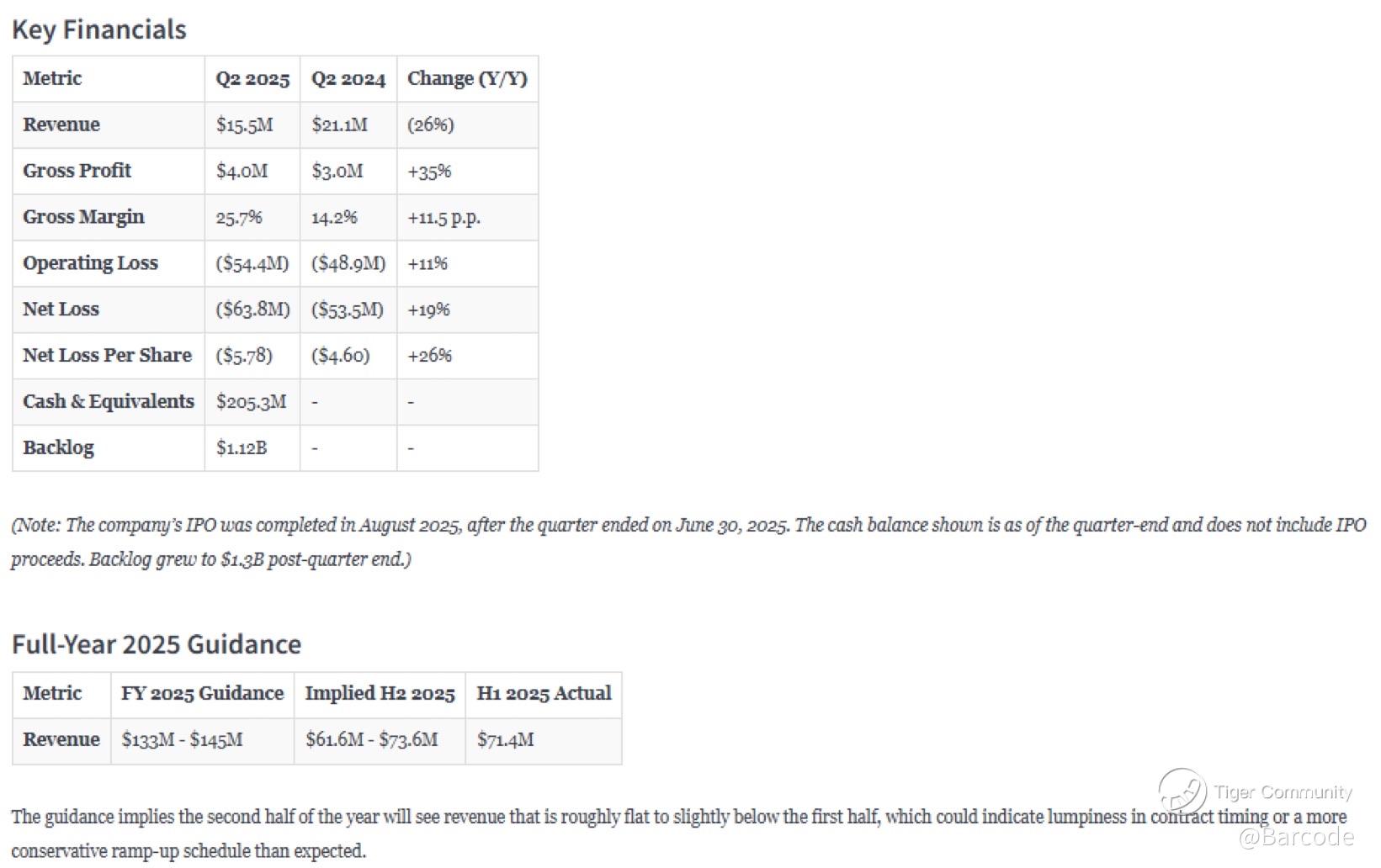Click the @Barcode watermark text
The width and height of the screenshot is (1381, 868).
point(1296,836)
